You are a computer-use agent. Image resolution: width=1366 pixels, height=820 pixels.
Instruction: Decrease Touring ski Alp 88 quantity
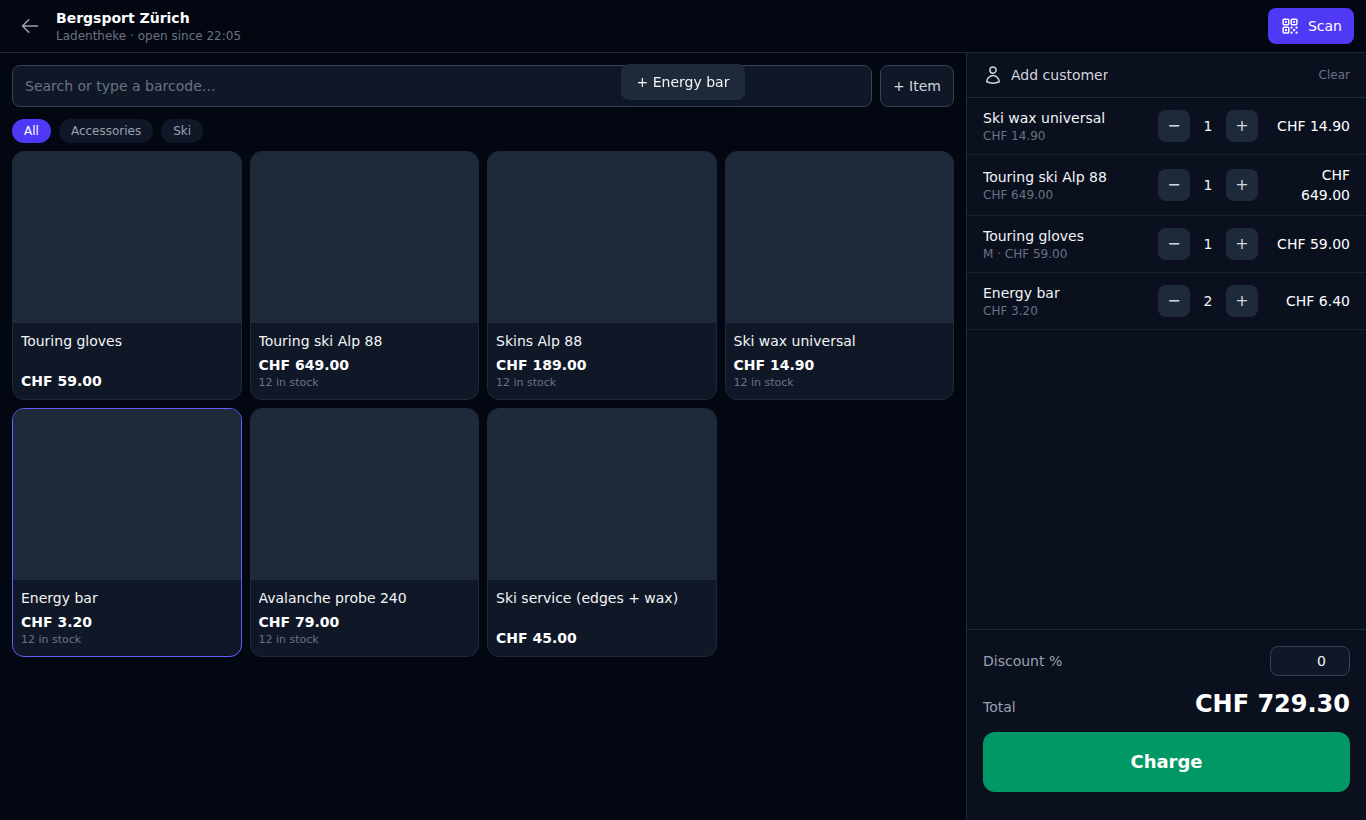pyautogui.click(x=1174, y=185)
